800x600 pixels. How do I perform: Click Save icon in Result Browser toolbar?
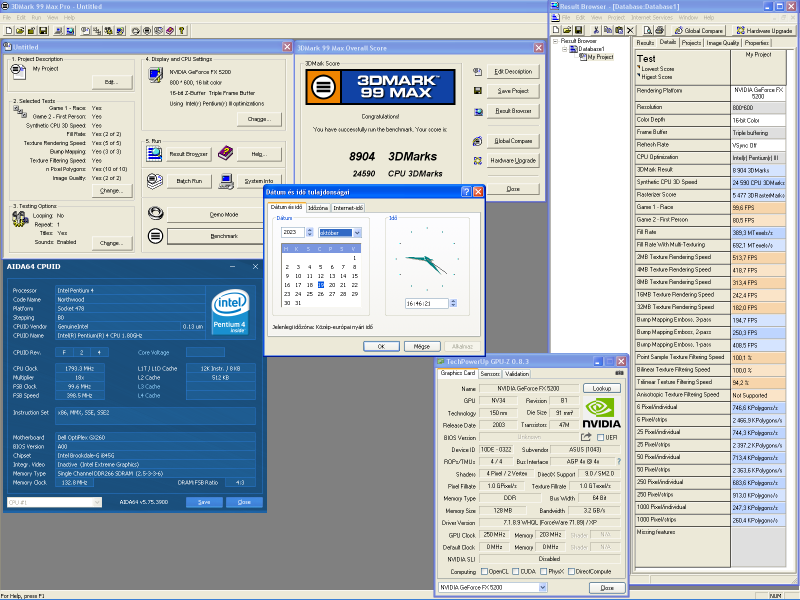tap(579, 31)
